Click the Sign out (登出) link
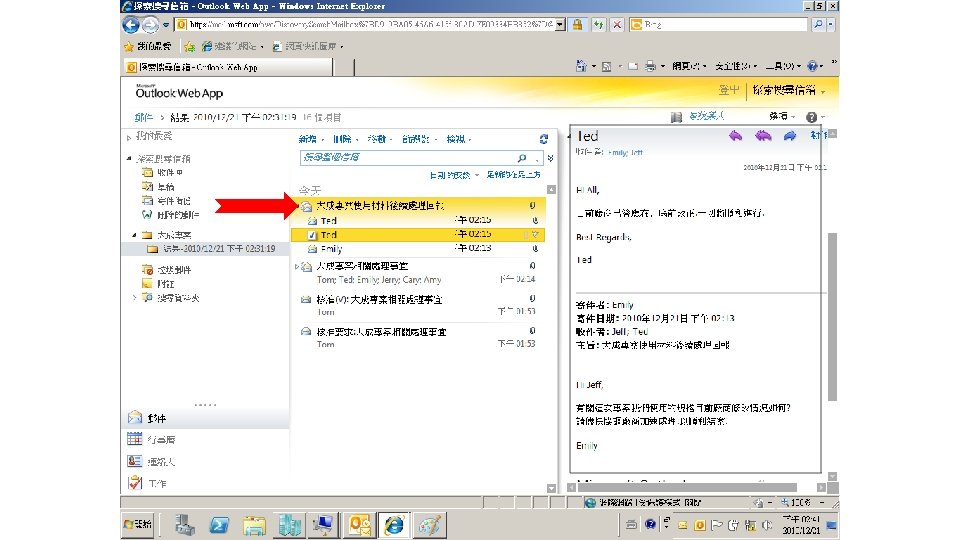The width and height of the screenshot is (960, 540). pyautogui.click(x=729, y=91)
